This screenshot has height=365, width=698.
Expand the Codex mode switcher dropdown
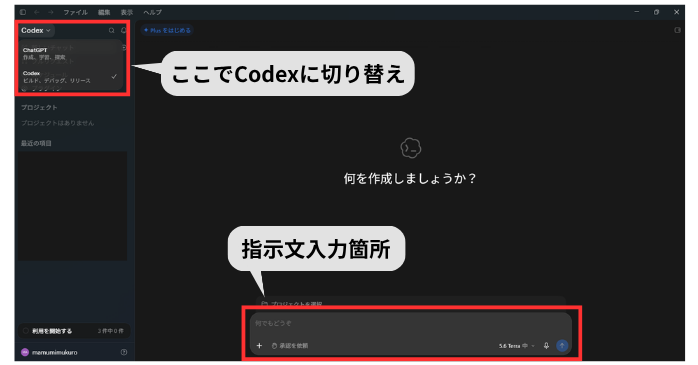click(x=36, y=30)
